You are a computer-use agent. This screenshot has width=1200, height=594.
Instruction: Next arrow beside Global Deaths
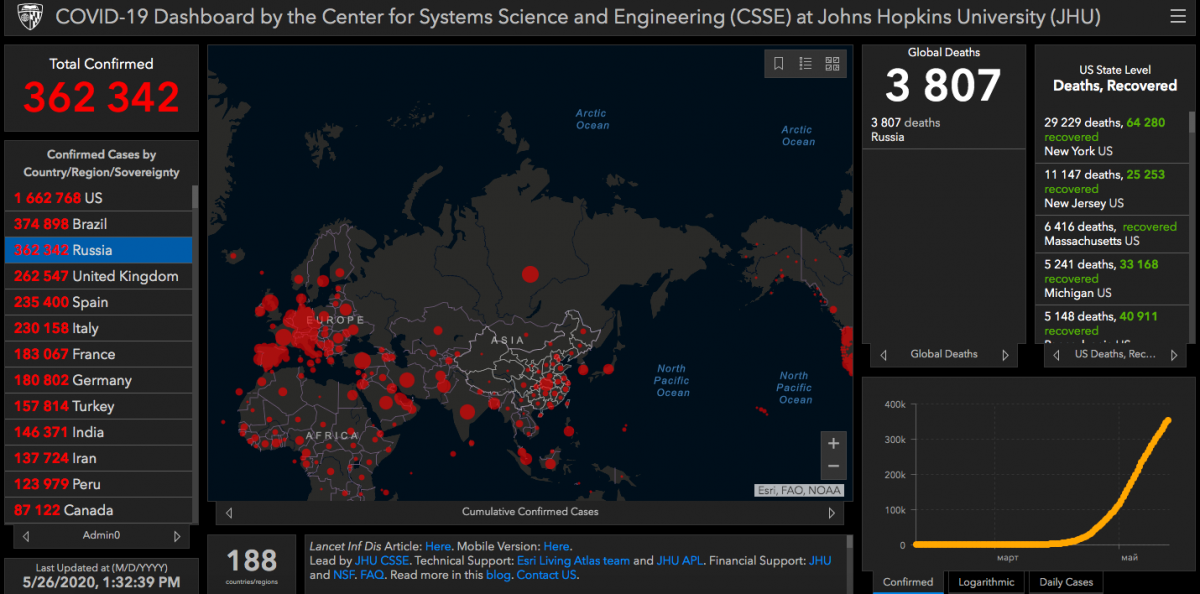(1005, 355)
